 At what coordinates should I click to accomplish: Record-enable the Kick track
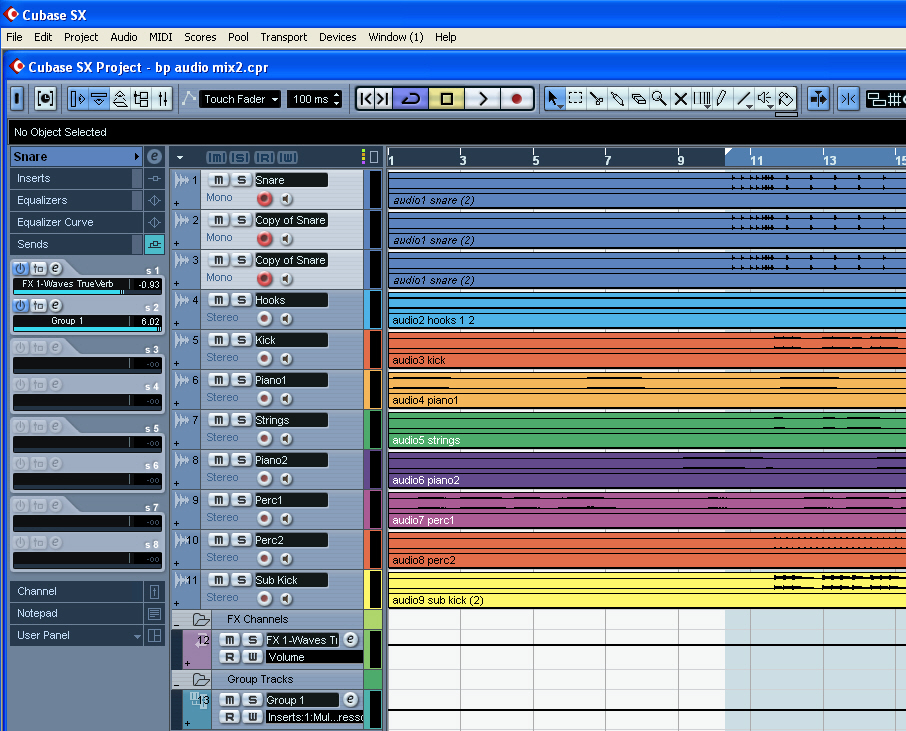[264, 358]
